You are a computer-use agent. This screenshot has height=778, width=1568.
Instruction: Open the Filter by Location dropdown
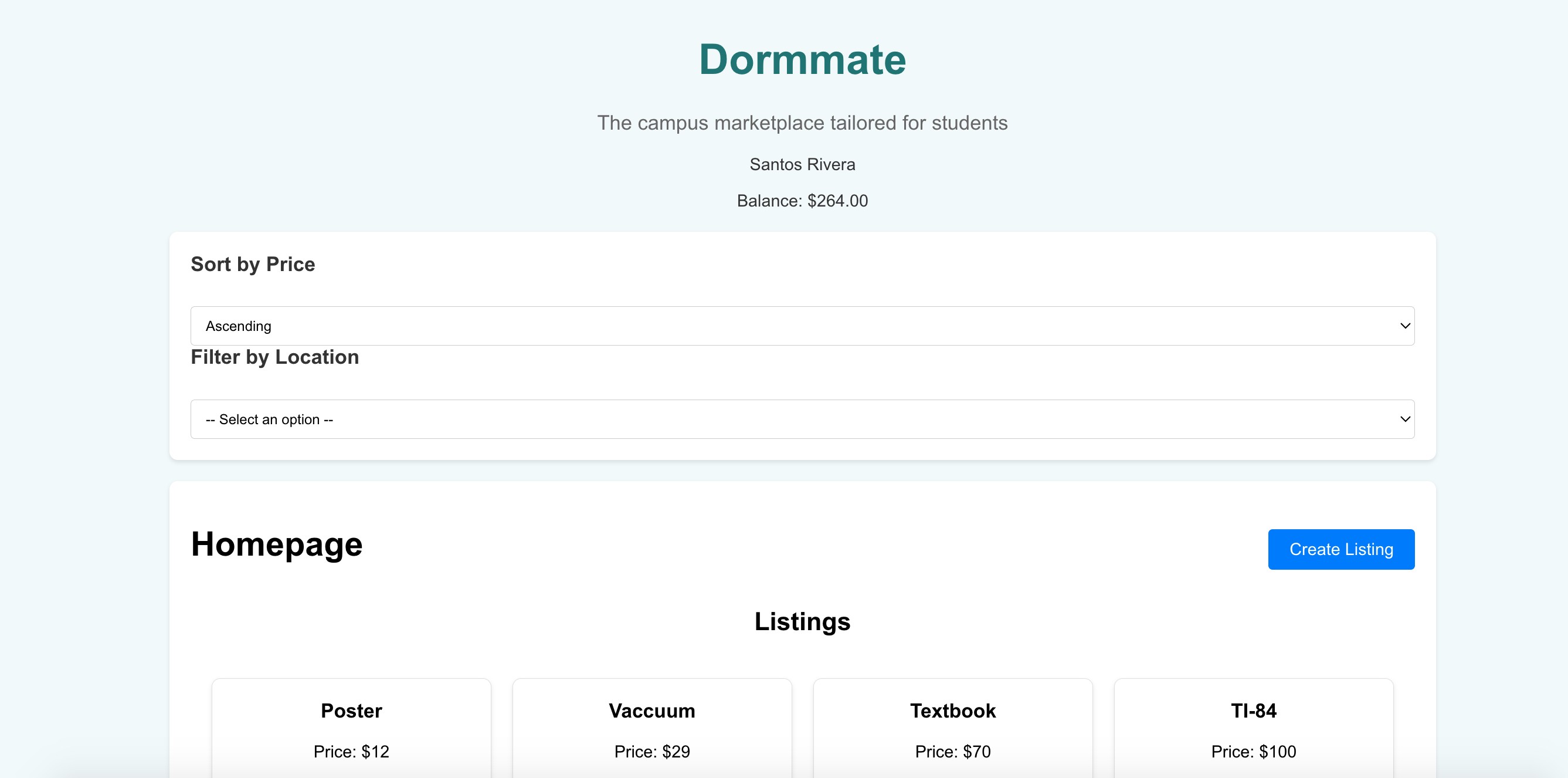click(802, 419)
